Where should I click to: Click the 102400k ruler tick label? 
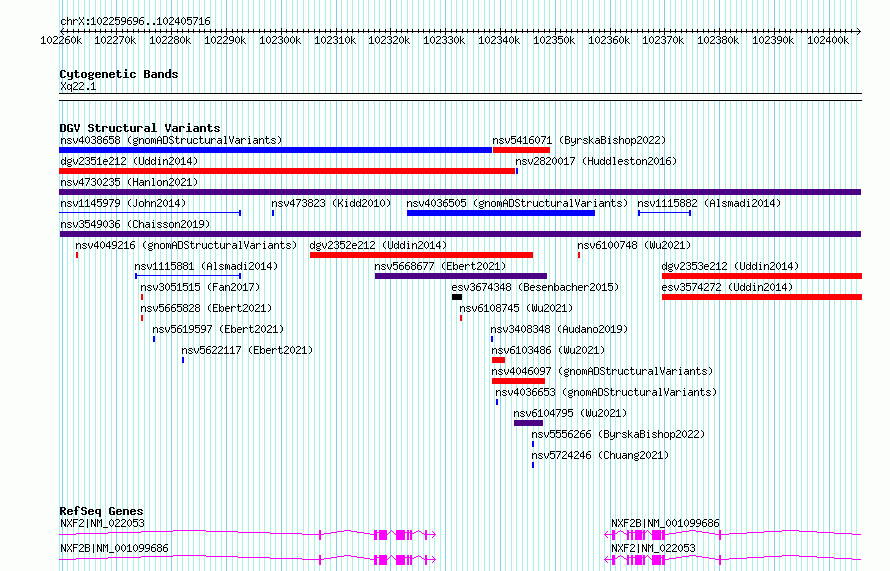[x=828, y=40]
